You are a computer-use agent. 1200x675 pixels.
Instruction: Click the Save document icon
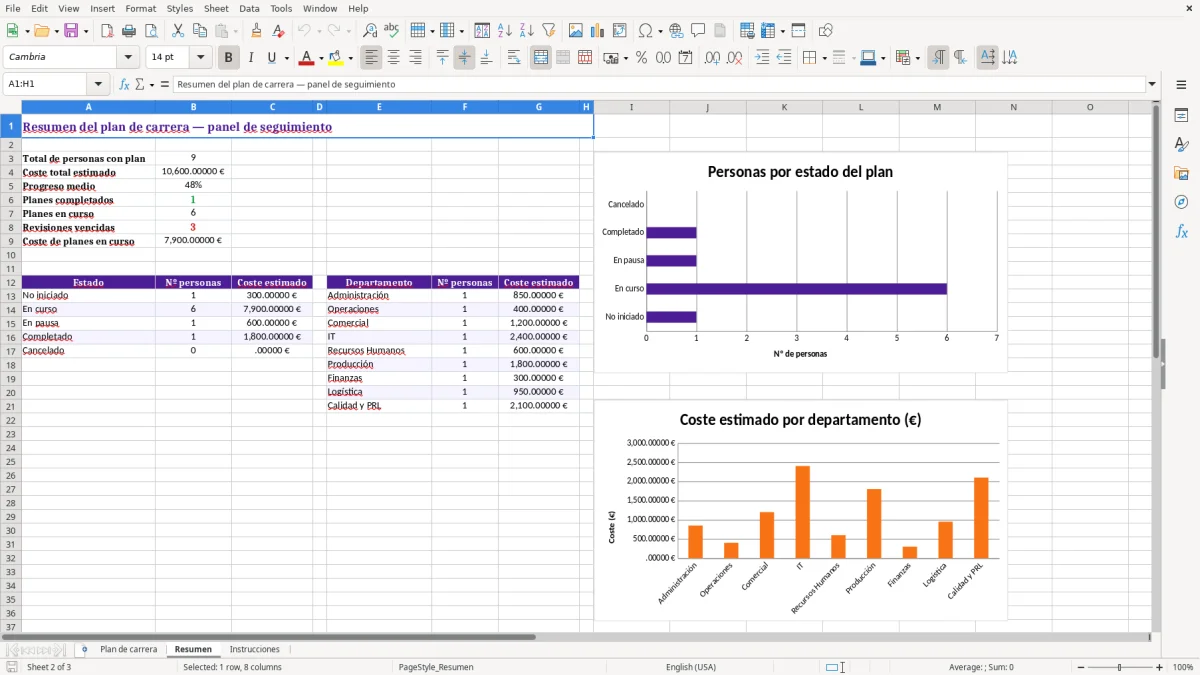coord(71,31)
